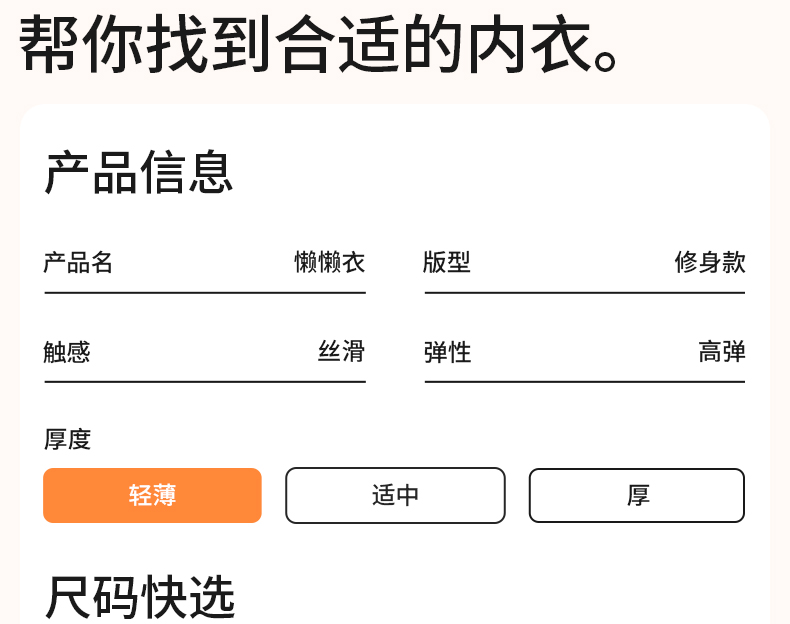Viewport: 790px width, 624px height.
Task: Click the underline beneath 产品名 row
Action: (x=205, y=293)
